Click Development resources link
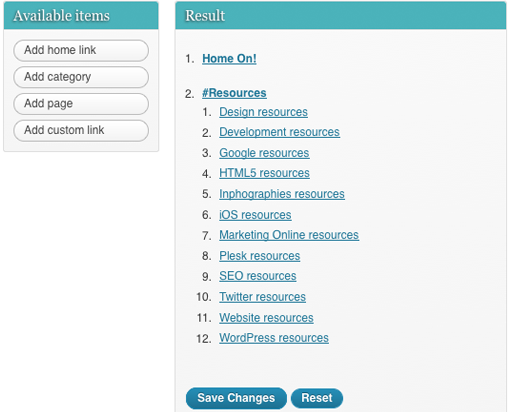Viewport: 510px width, 412px height. coord(279,132)
